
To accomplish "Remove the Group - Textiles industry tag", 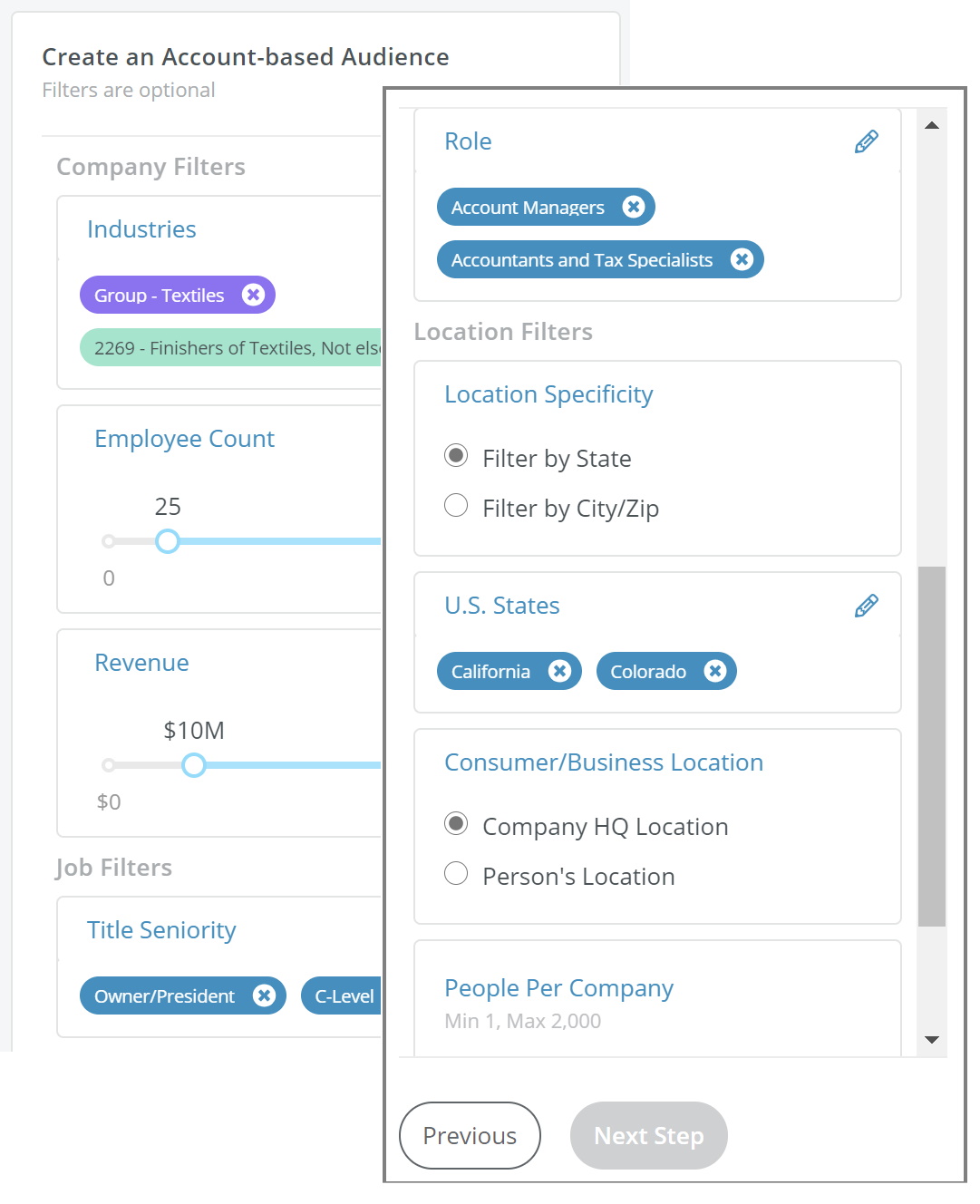I will point(253,295).
